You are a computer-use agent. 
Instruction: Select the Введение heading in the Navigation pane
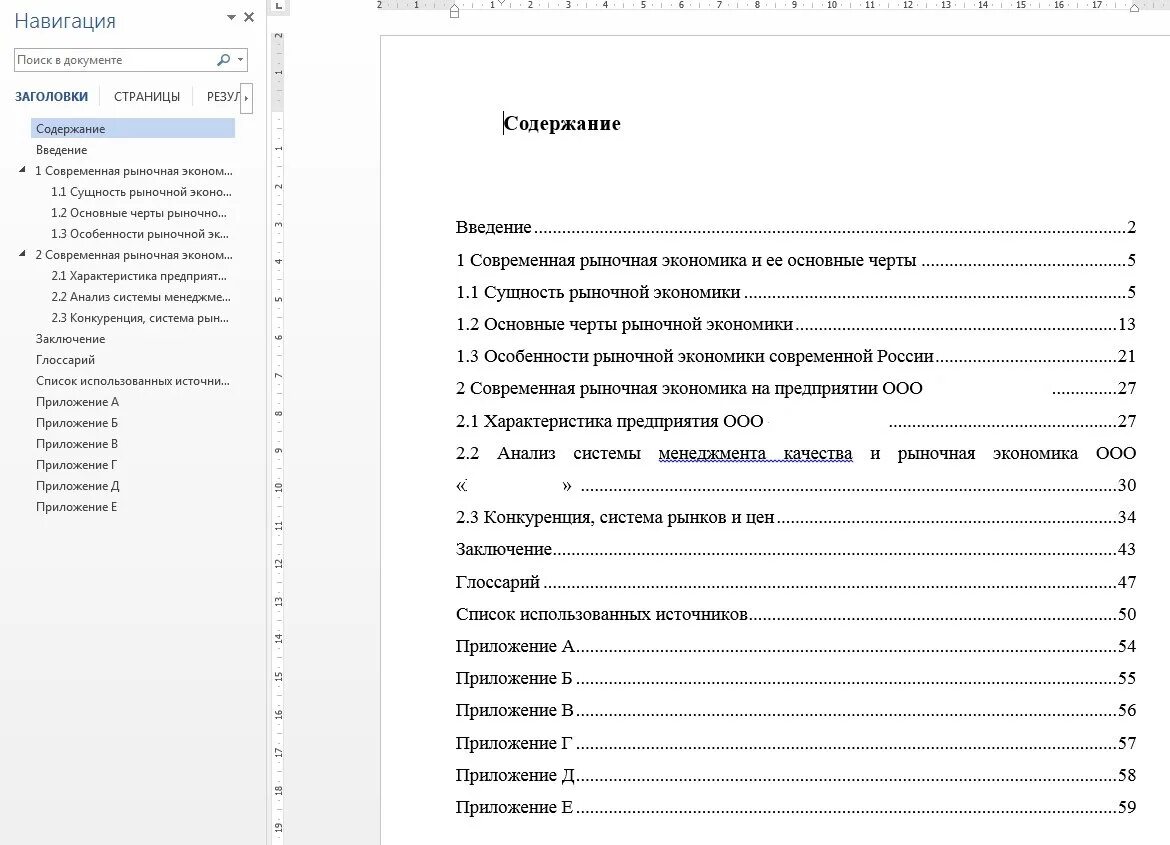point(61,149)
